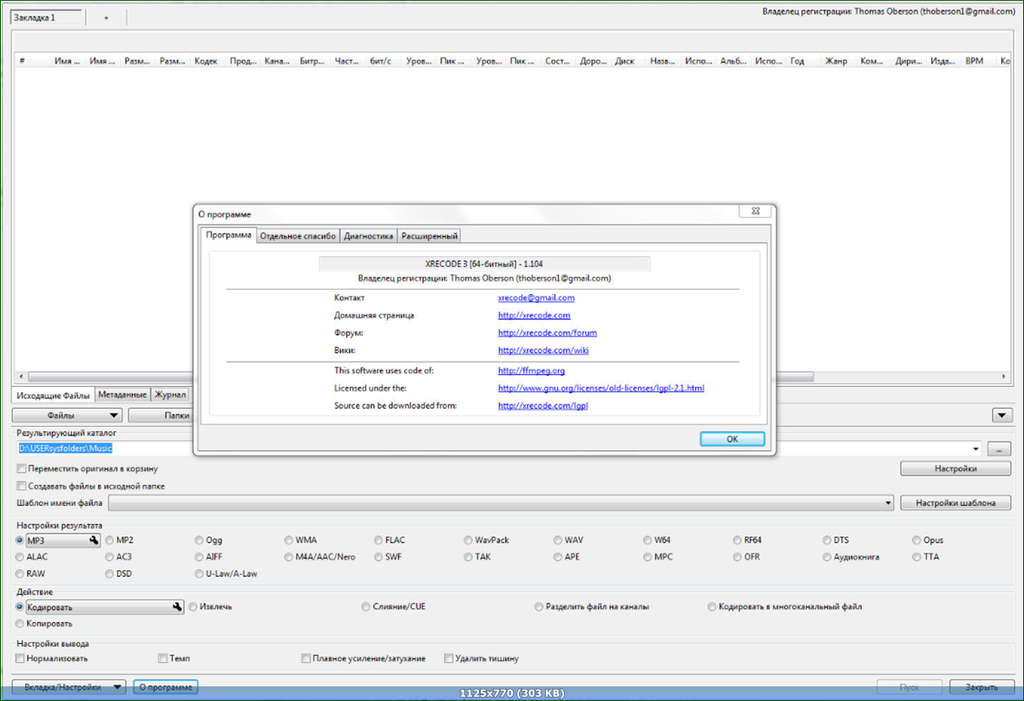Open the xrecode.com/forum link

point(547,333)
